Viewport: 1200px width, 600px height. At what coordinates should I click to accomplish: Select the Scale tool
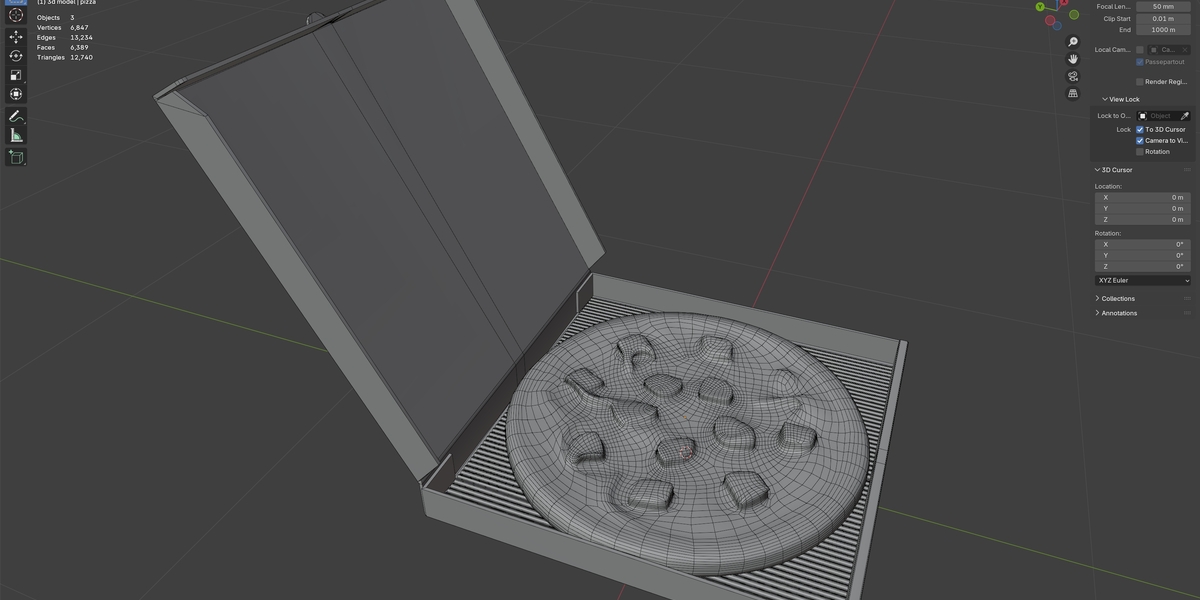coord(16,75)
